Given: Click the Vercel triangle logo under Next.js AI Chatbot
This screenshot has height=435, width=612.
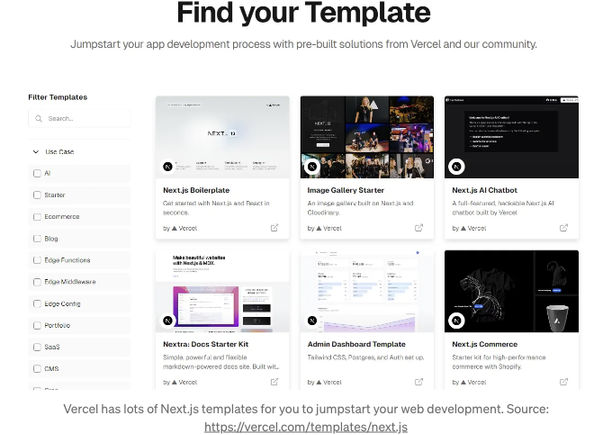Looking at the screenshot, I should 464,228.
